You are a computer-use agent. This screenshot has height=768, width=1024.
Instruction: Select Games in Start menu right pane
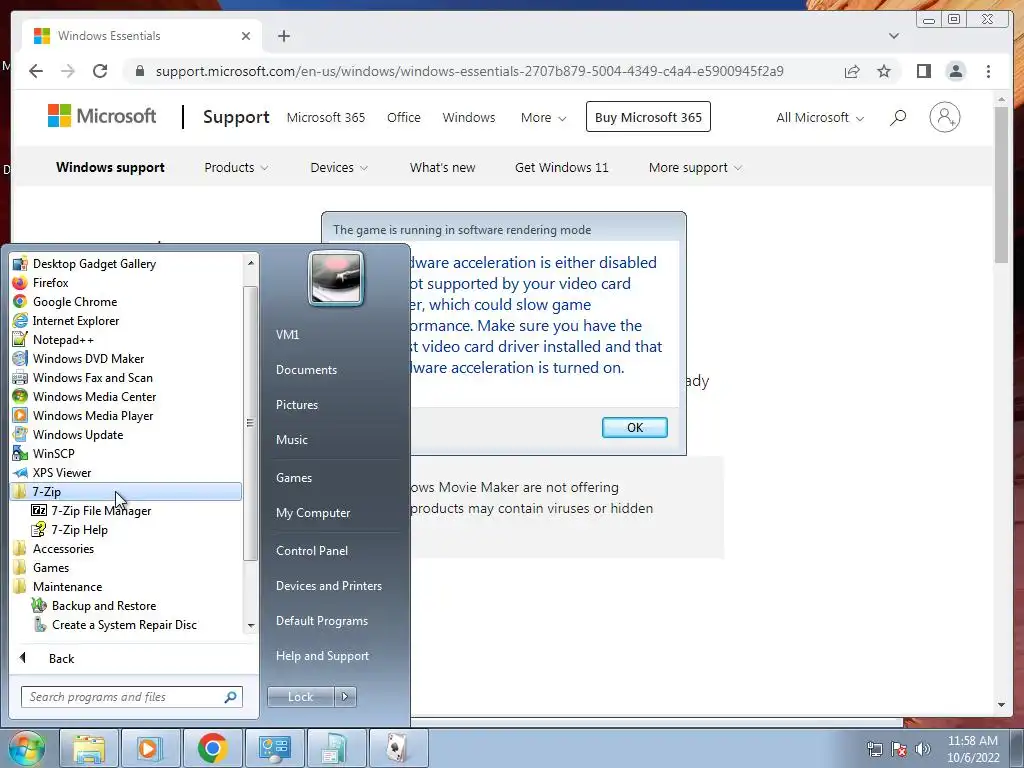tap(293, 478)
